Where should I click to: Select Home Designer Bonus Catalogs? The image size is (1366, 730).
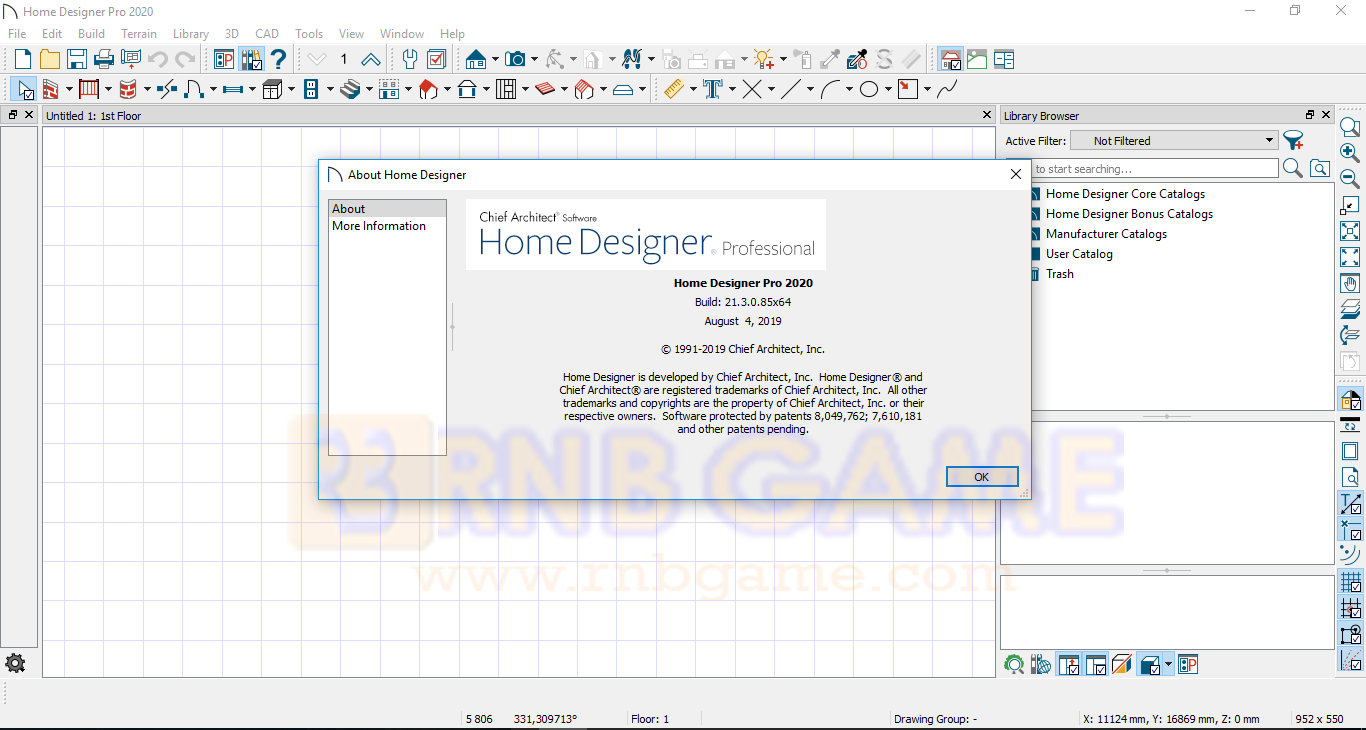(x=1129, y=214)
